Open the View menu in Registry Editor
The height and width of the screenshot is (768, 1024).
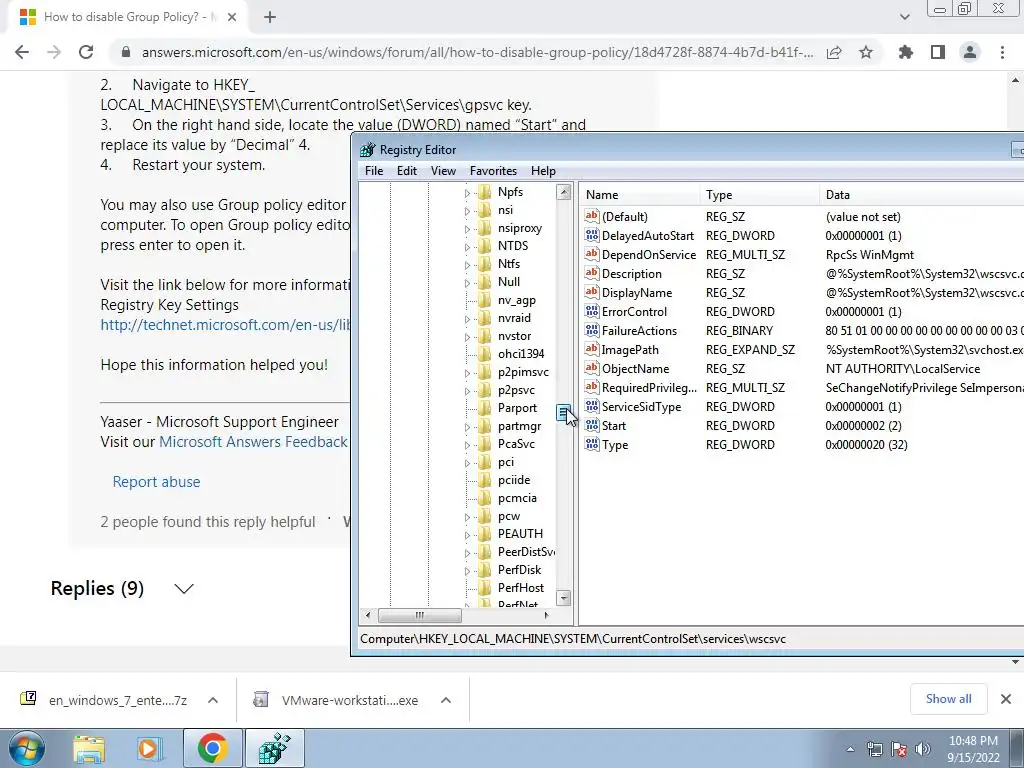click(443, 170)
